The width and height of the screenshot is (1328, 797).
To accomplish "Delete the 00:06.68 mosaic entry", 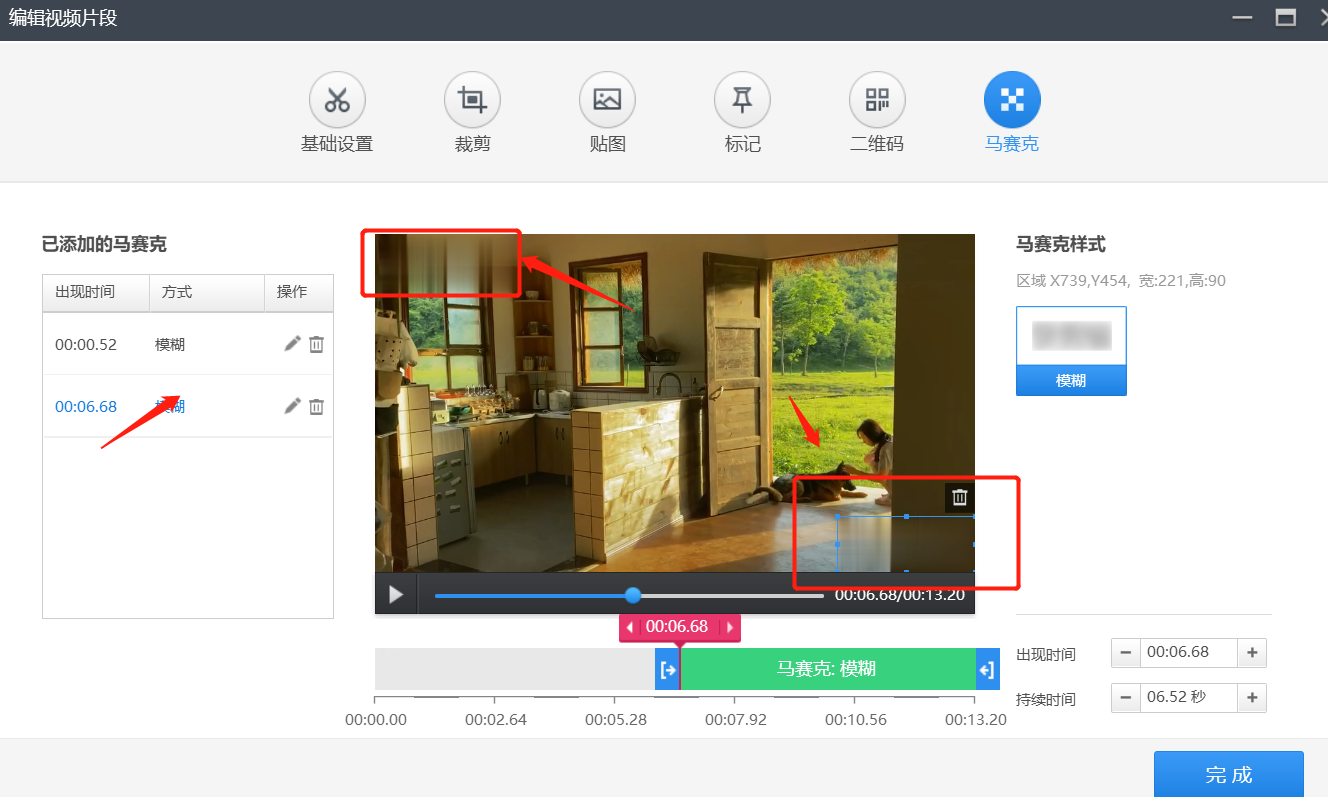I will 316,406.
